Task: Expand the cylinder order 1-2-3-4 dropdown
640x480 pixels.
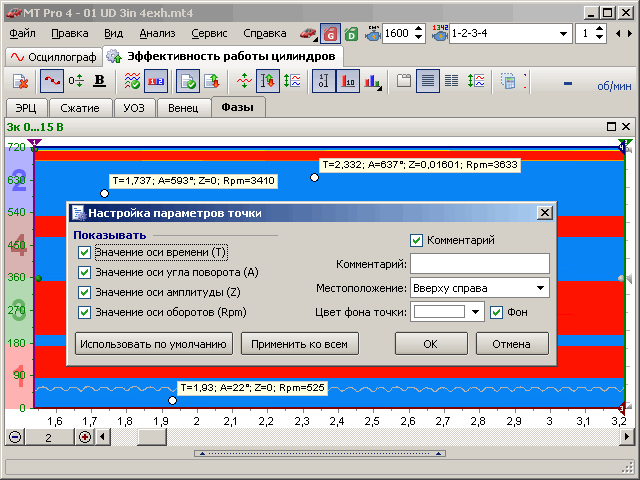Action: click(562, 33)
